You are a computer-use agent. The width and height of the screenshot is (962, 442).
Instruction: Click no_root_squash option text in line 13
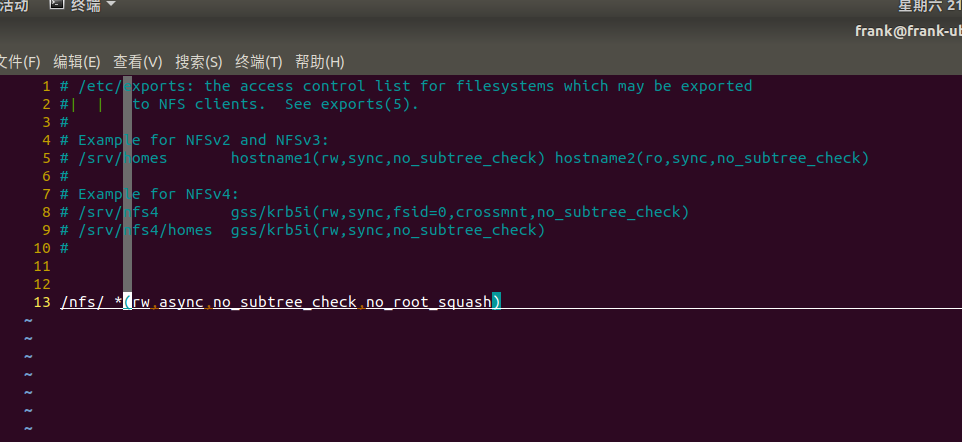[x=429, y=302]
